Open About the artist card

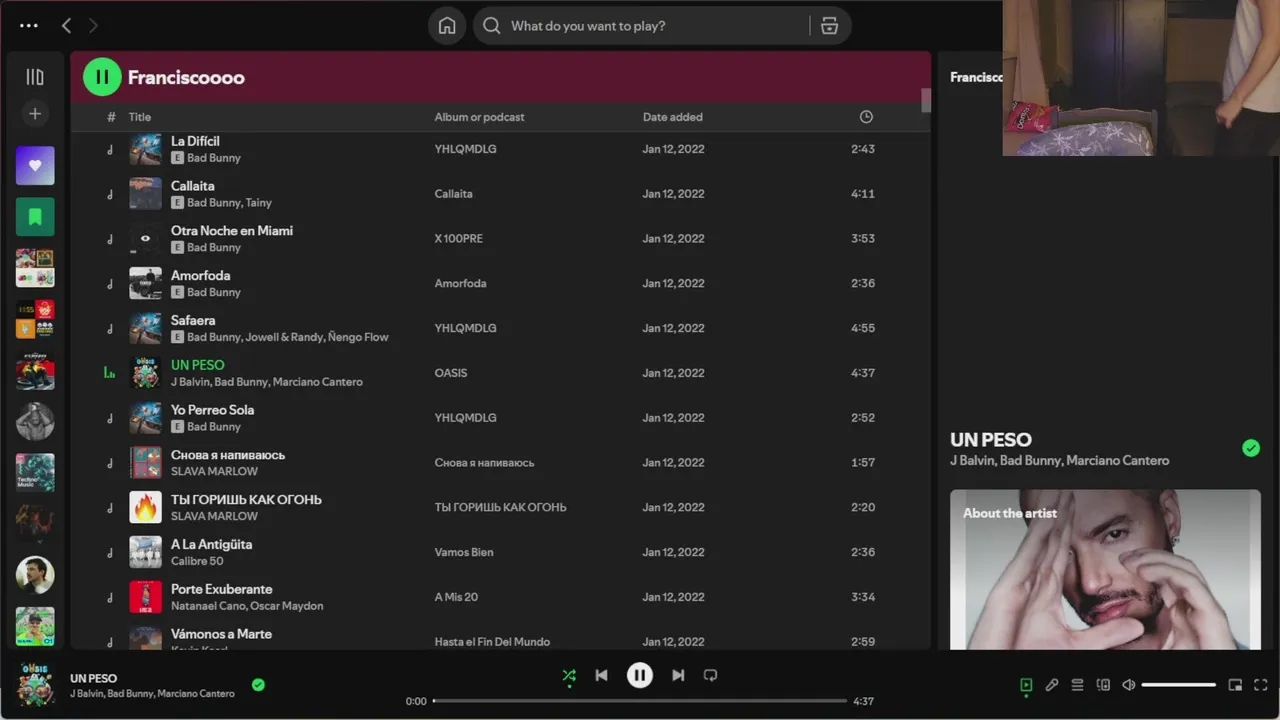pos(1105,569)
